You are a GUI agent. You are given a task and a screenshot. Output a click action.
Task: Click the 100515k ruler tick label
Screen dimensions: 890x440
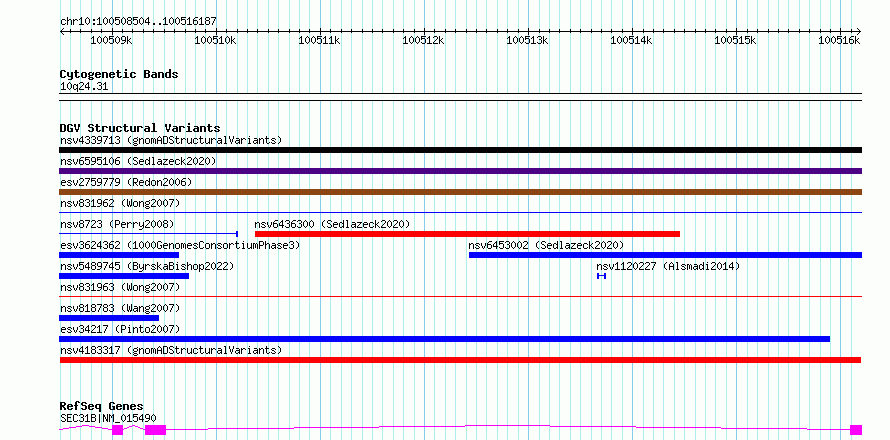coord(736,40)
